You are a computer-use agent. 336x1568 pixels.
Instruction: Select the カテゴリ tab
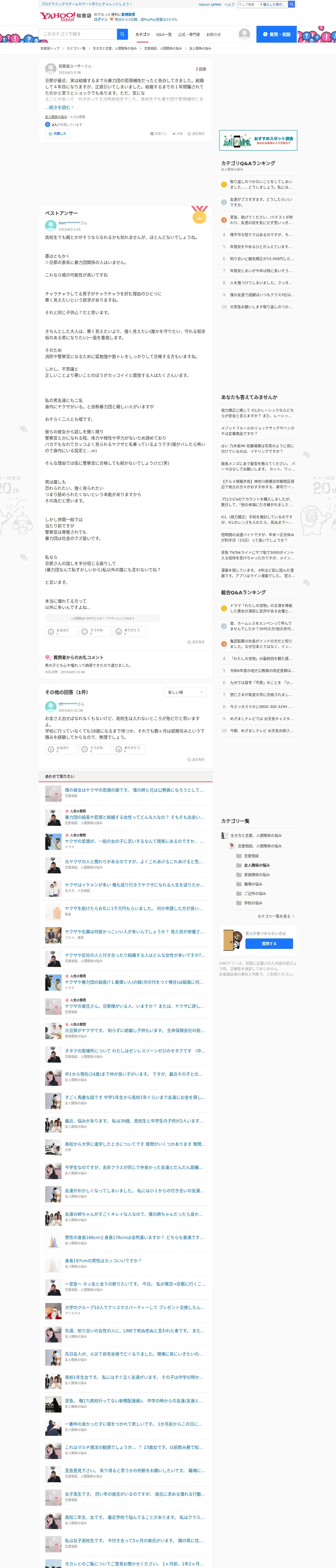point(142,35)
